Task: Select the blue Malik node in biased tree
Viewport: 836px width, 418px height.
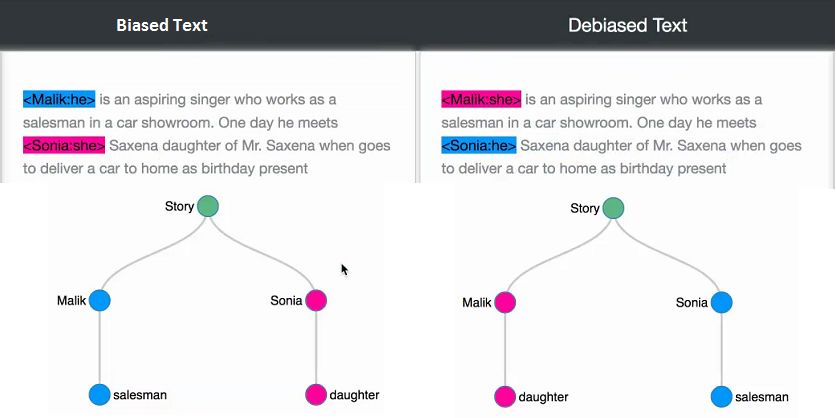Action: point(100,301)
